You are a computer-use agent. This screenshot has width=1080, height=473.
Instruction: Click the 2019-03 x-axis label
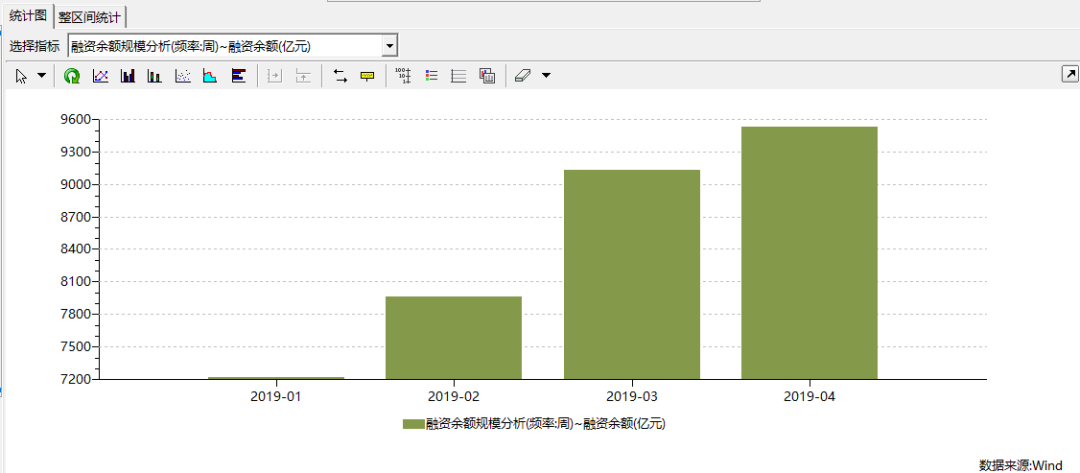(x=632, y=397)
